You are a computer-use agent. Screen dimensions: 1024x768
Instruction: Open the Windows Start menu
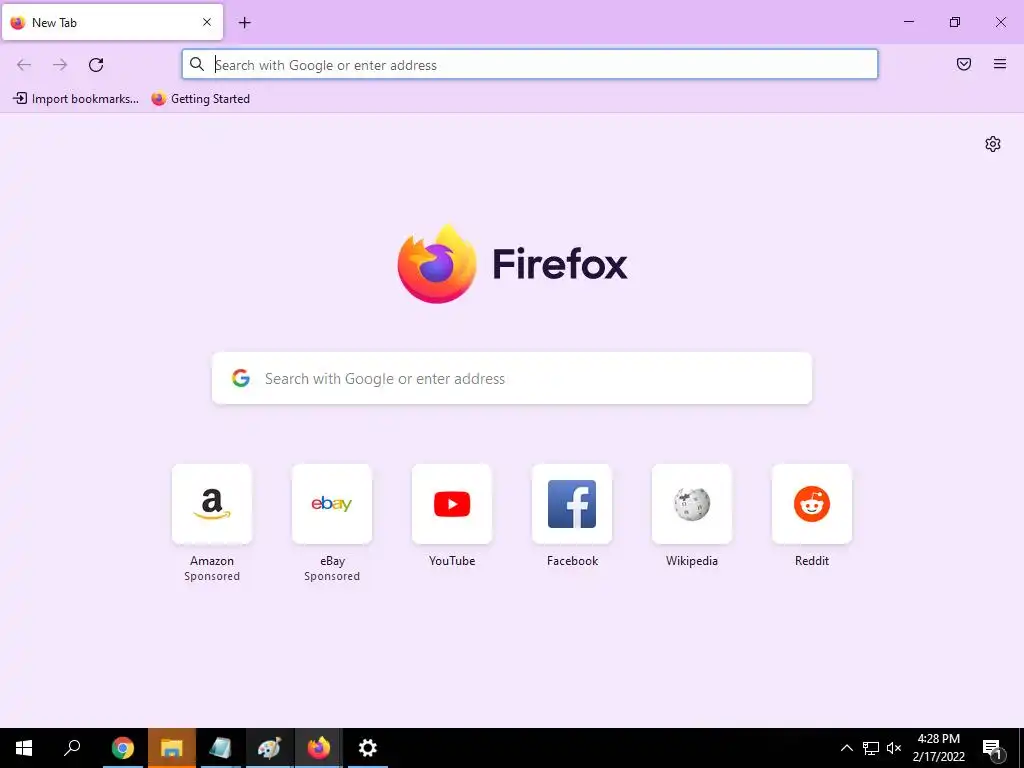[24, 748]
